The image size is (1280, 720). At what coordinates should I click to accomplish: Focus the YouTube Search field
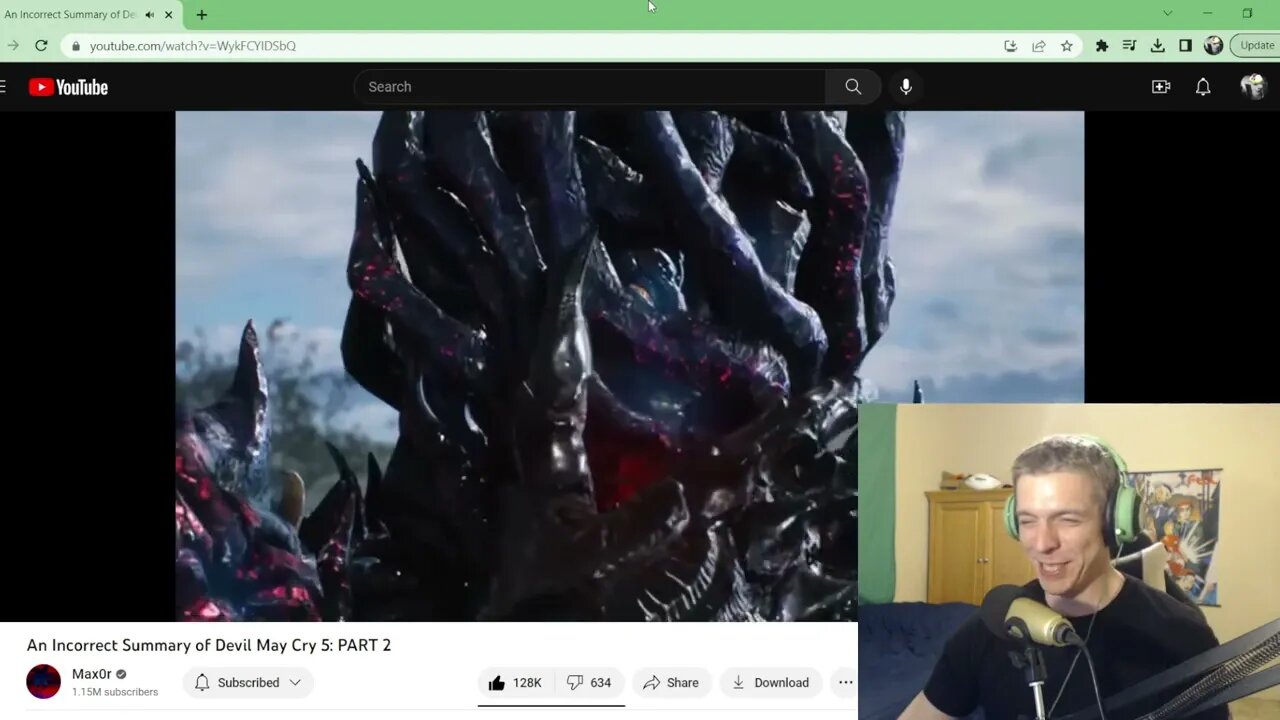pos(590,87)
